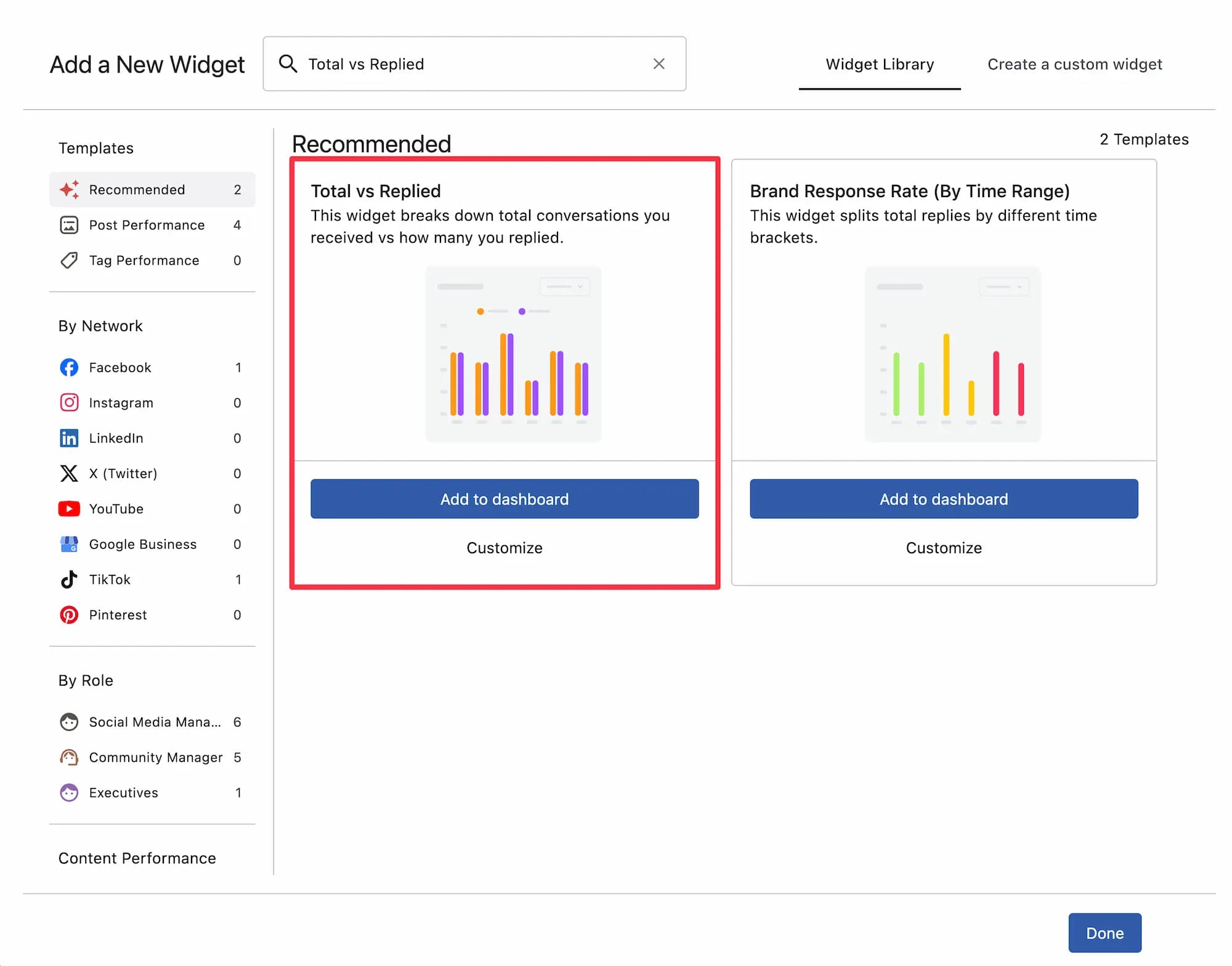
Task: Select the Post Performance image icon
Action: 69,225
